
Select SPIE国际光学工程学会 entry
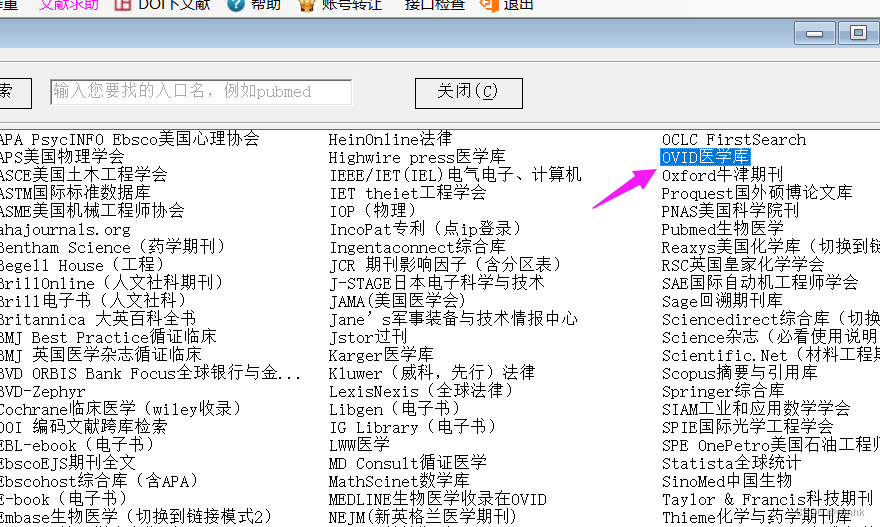[747, 427]
